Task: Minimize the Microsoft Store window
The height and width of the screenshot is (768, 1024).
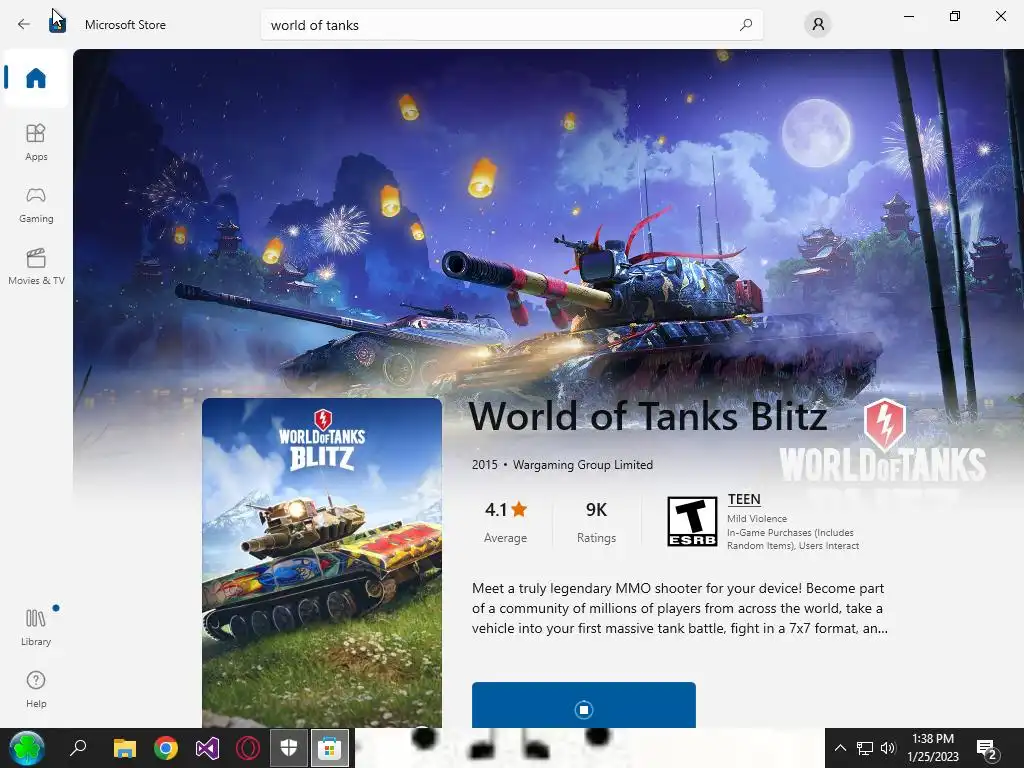Action: (908, 16)
